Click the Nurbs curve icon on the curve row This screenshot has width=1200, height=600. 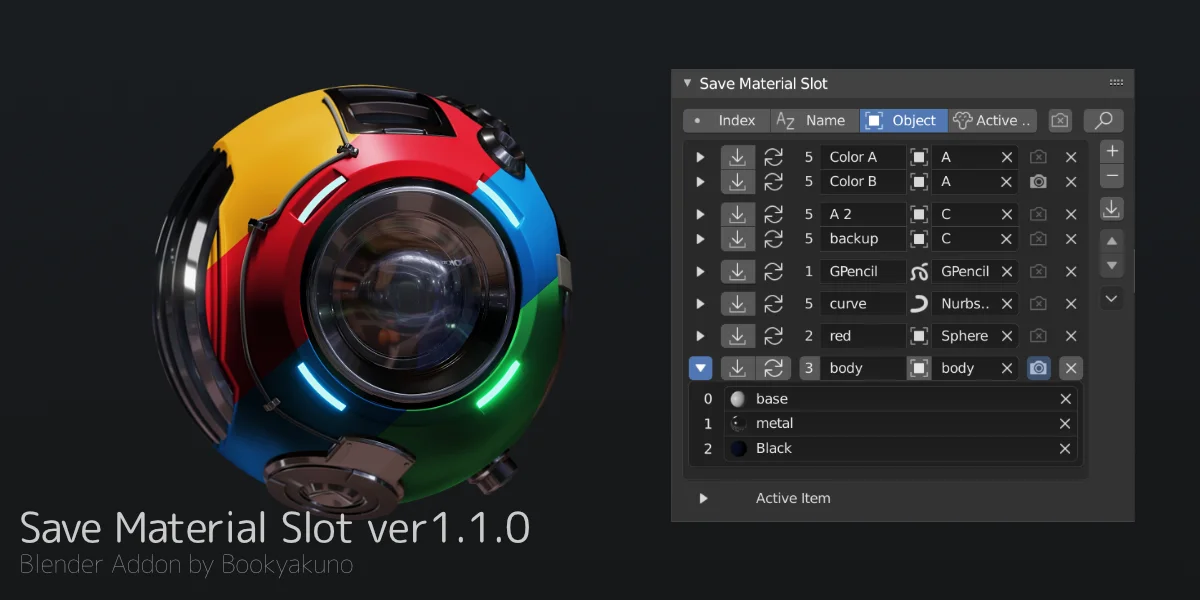[919, 303]
